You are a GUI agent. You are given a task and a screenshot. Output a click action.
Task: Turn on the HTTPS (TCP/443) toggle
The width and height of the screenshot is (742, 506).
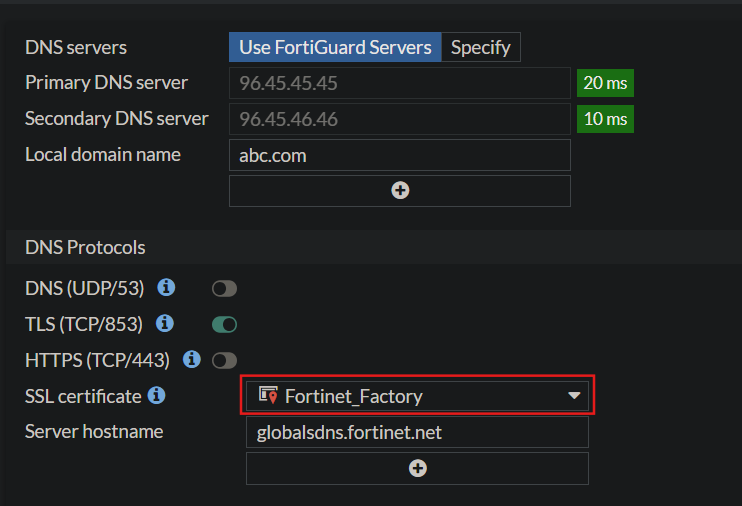(x=224, y=360)
